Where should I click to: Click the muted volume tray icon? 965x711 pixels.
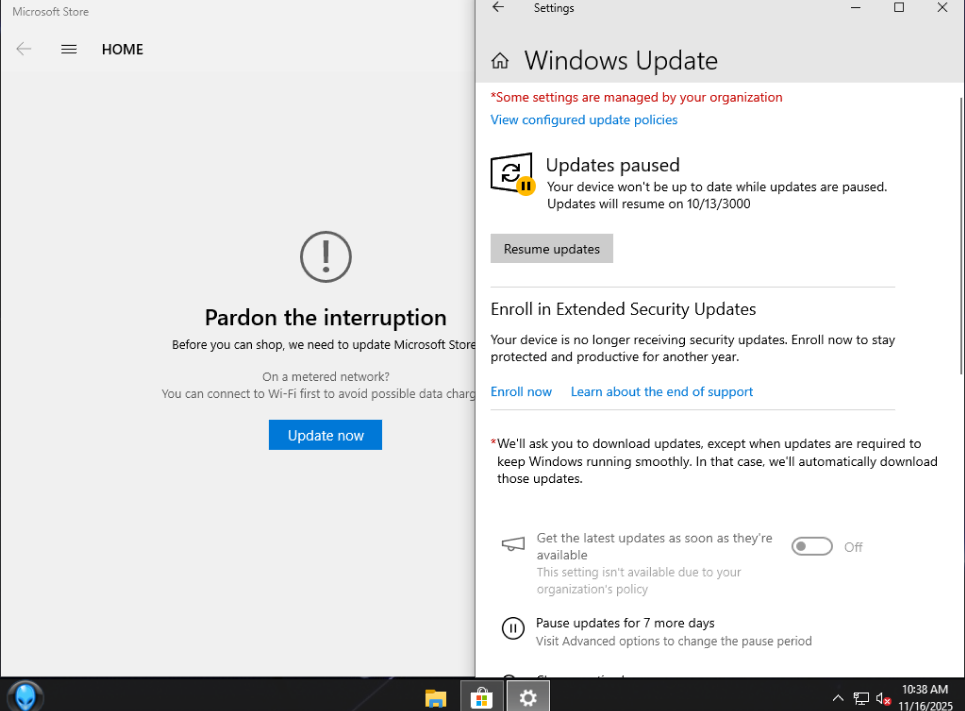(883, 699)
